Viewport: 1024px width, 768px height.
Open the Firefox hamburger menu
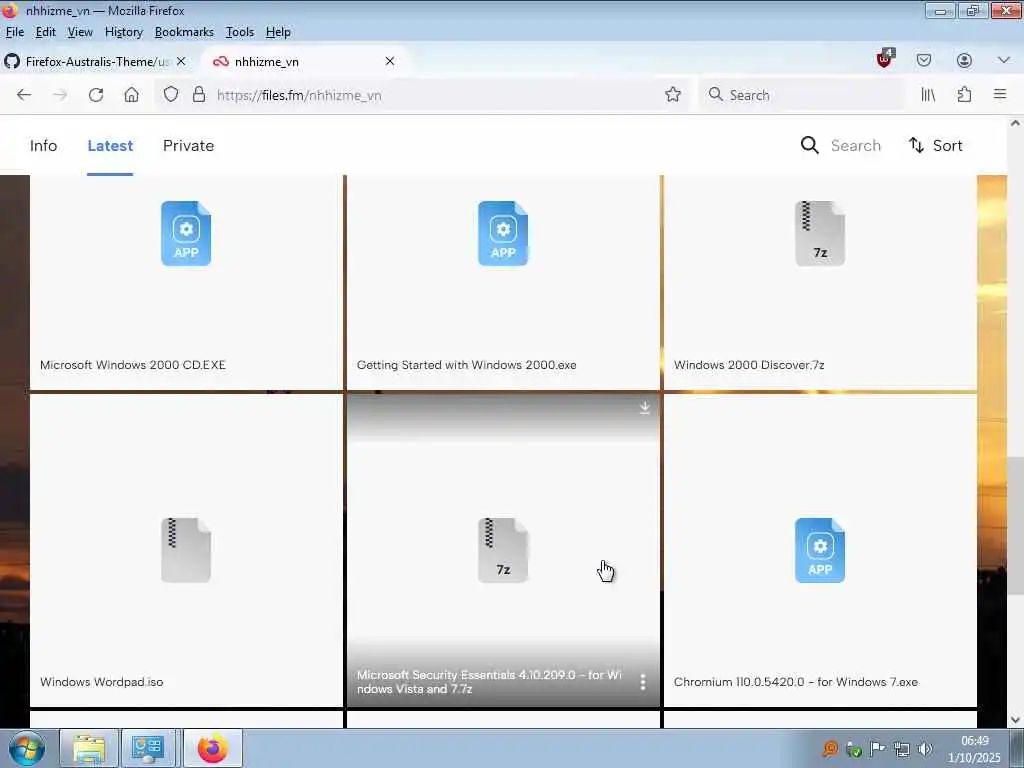pos(1000,94)
